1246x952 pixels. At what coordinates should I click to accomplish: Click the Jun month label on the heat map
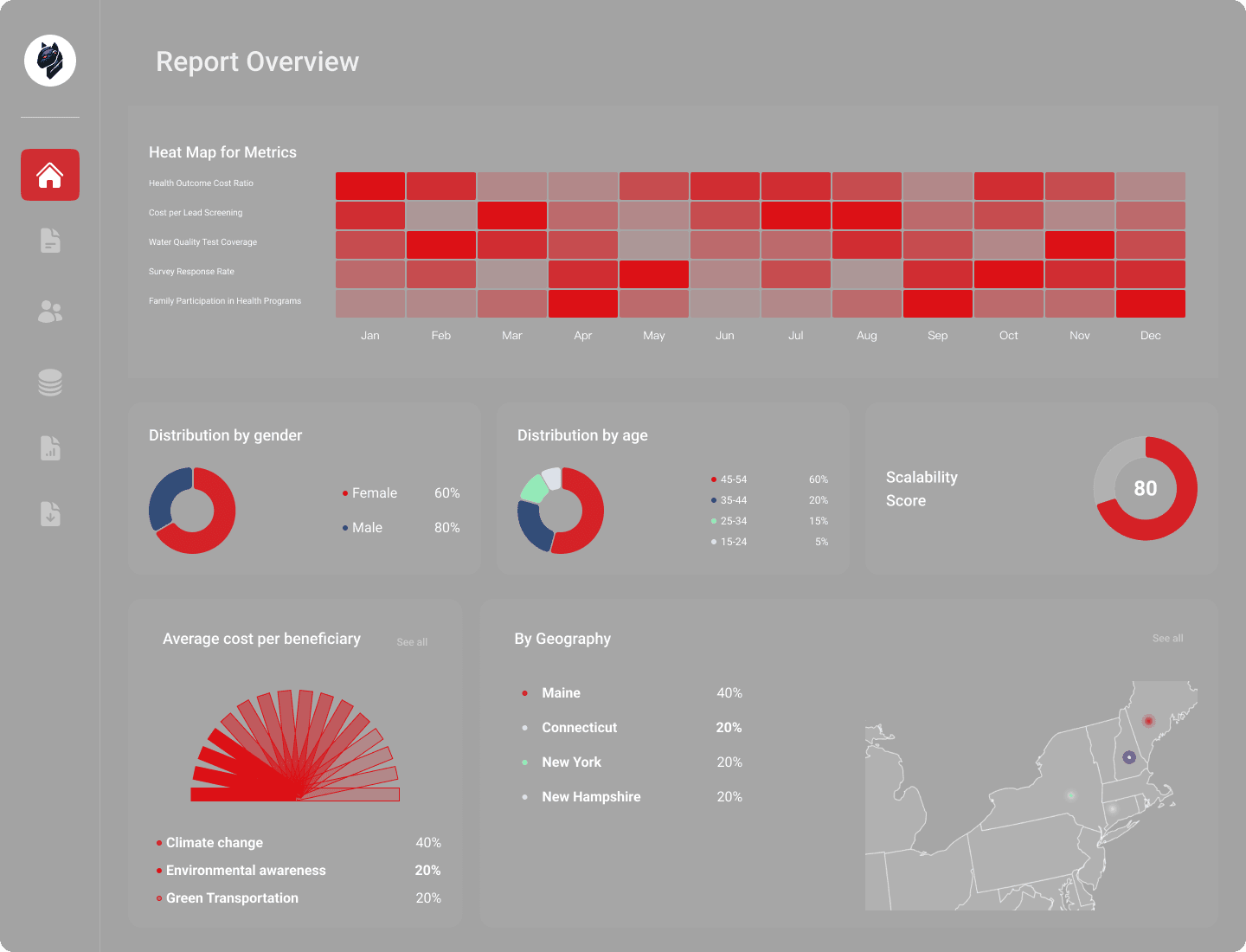pos(725,336)
